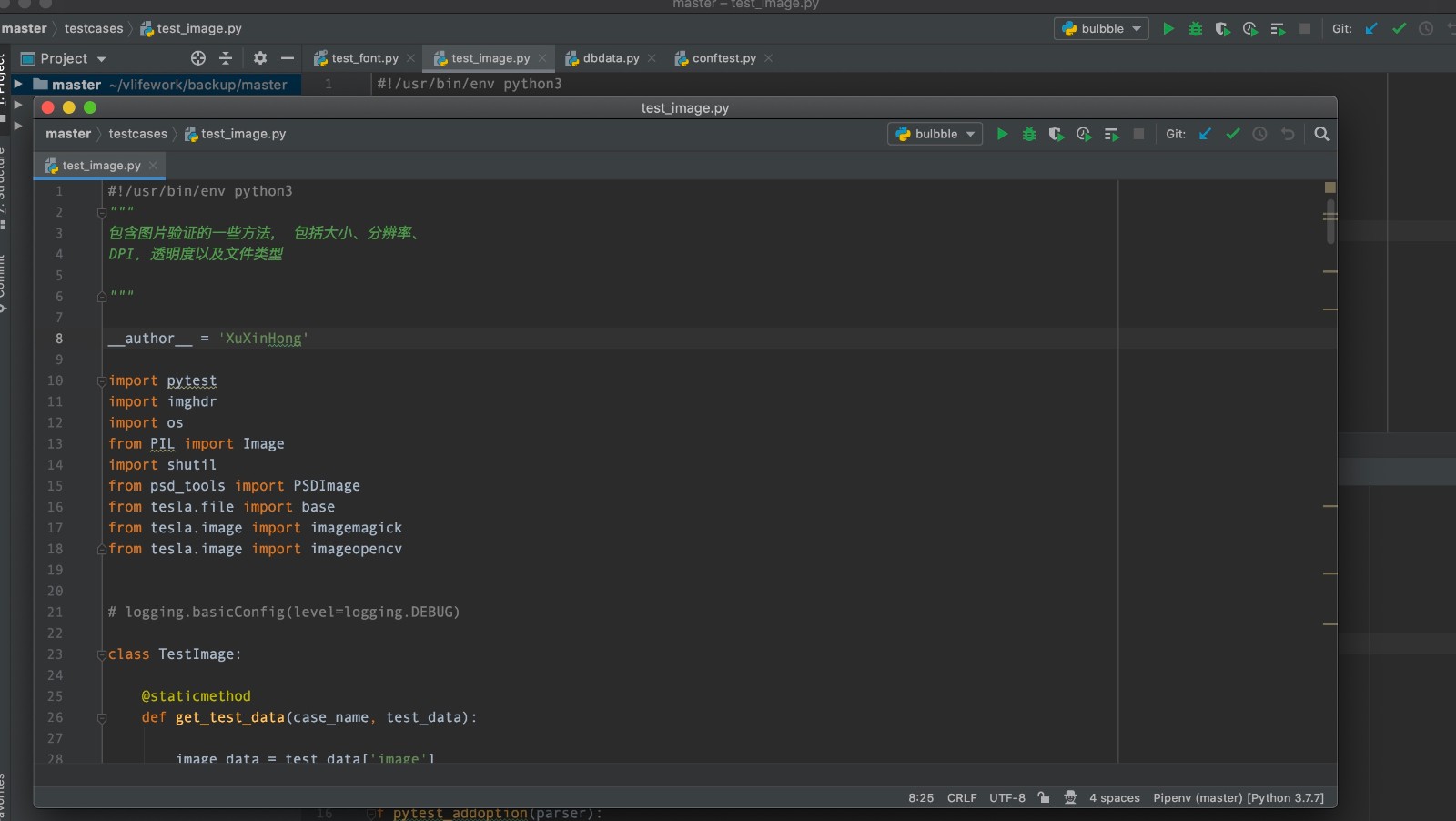Collapse class TestImage fold marker on line 23
Image resolution: width=1456 pixels, height=821 pixels.
click(x=102, y=654)
